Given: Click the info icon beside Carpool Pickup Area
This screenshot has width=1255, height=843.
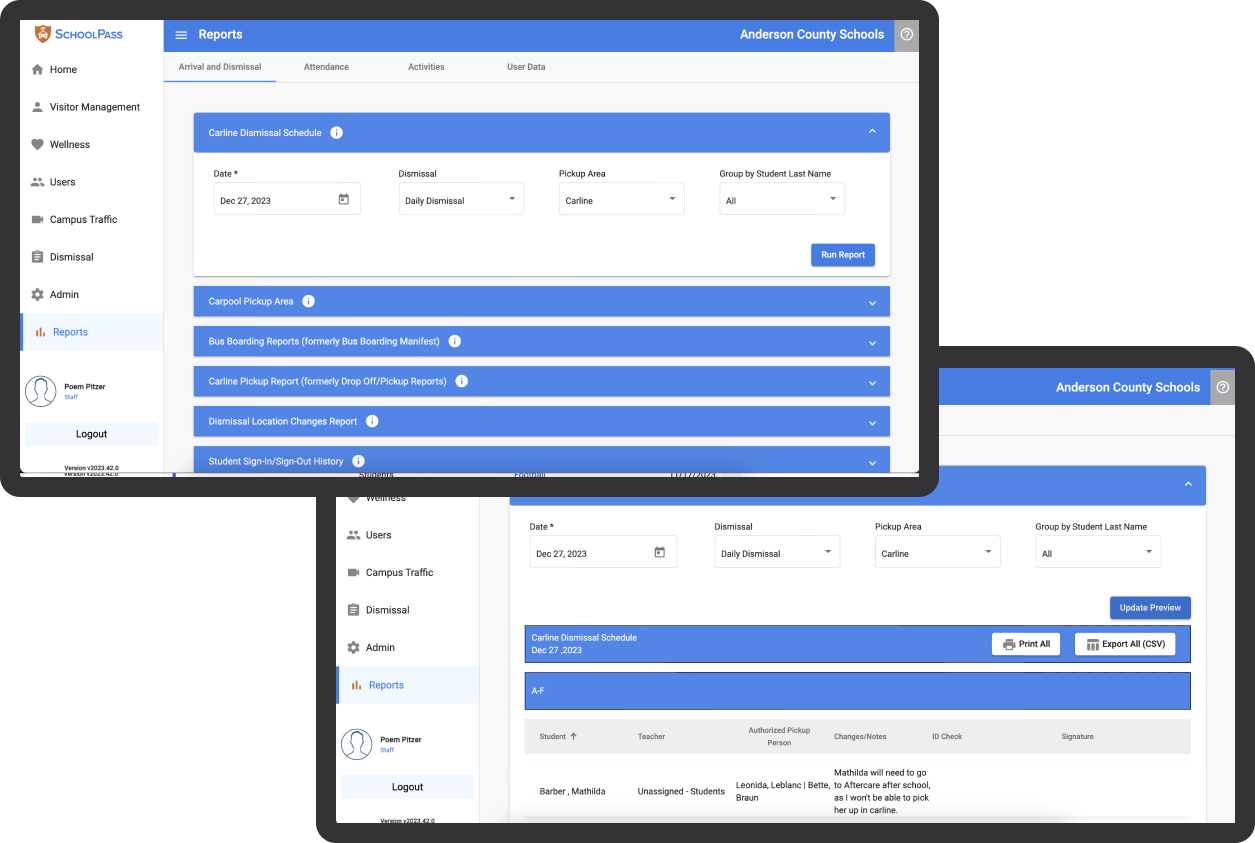Looking at the screenshot, I should (x=308, y=301).
